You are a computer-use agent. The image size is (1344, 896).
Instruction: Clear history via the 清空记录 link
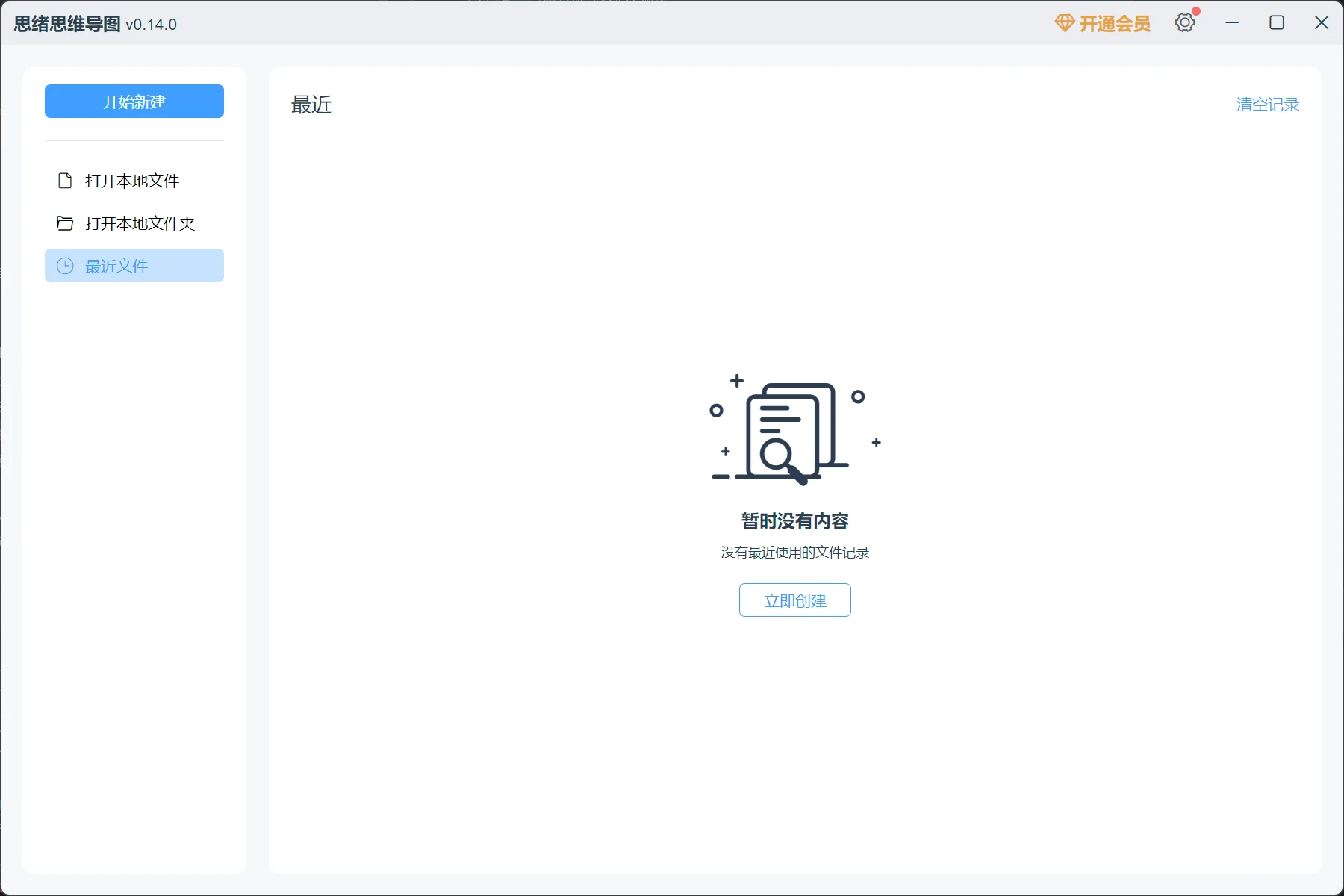[1267, 105]
